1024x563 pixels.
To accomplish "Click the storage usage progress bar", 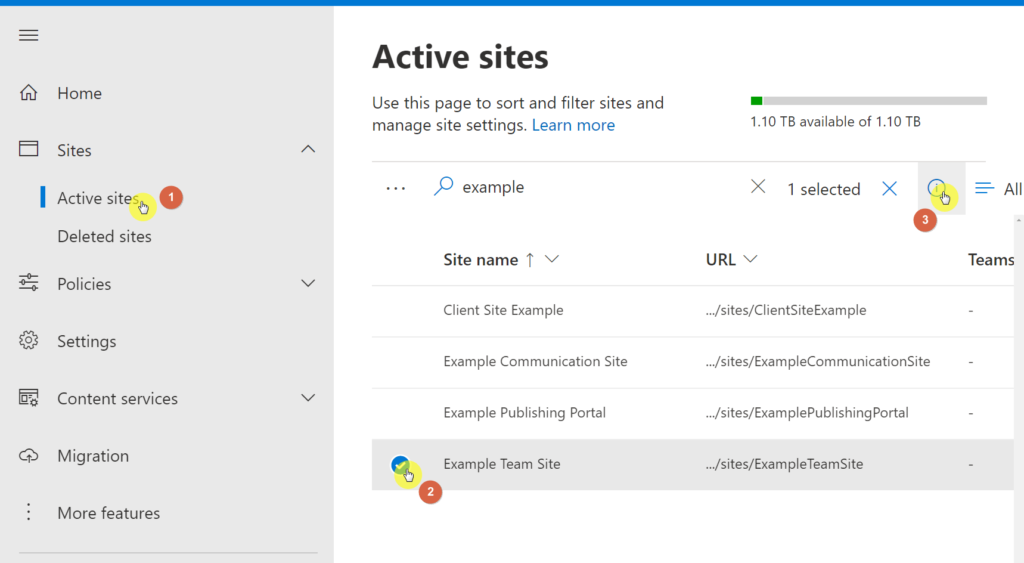I will click(x=869, y=101).
